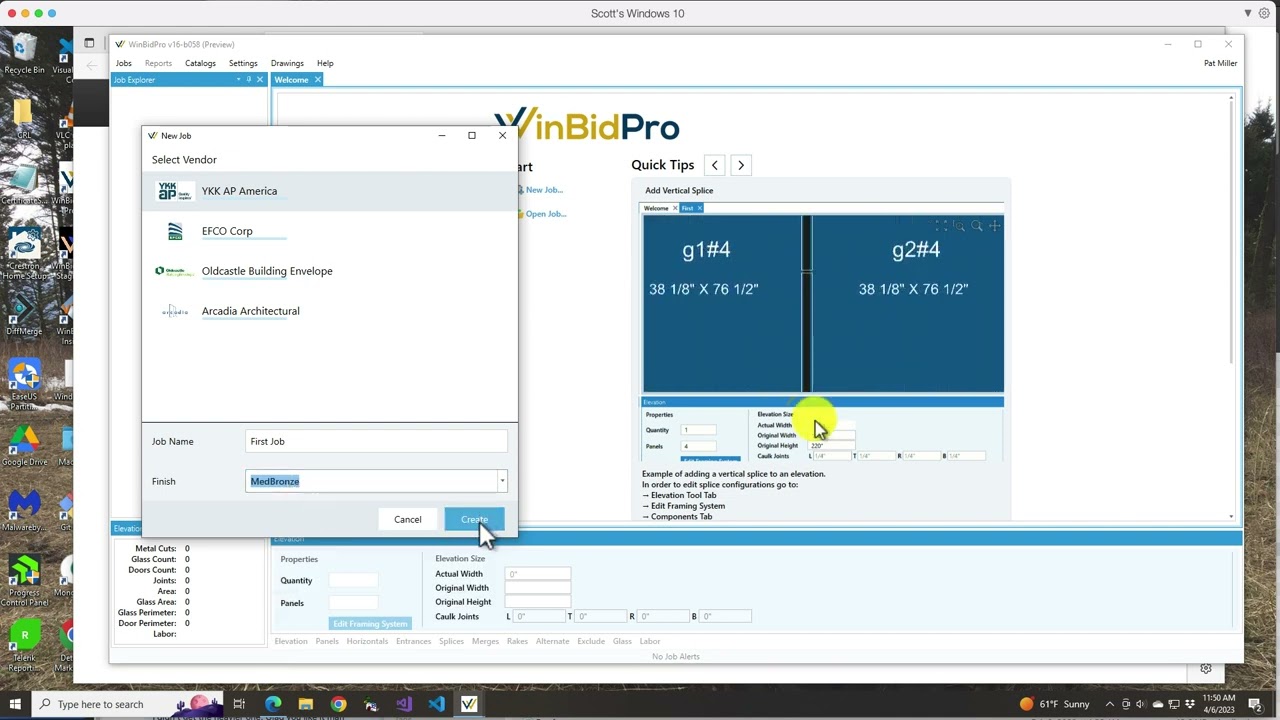Pin the Job Explorer panel
Screen dimensions: 1280x720
(x=249, y=80)
